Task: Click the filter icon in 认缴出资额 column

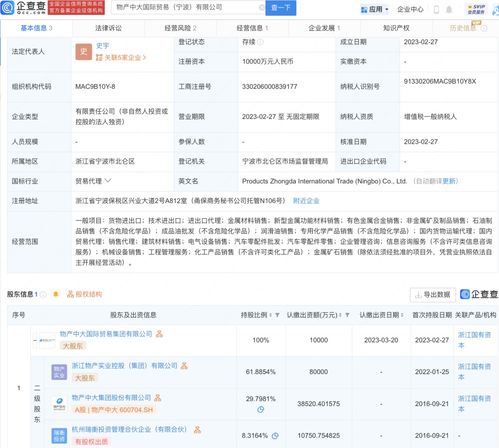Action: (x=347, y=315)
